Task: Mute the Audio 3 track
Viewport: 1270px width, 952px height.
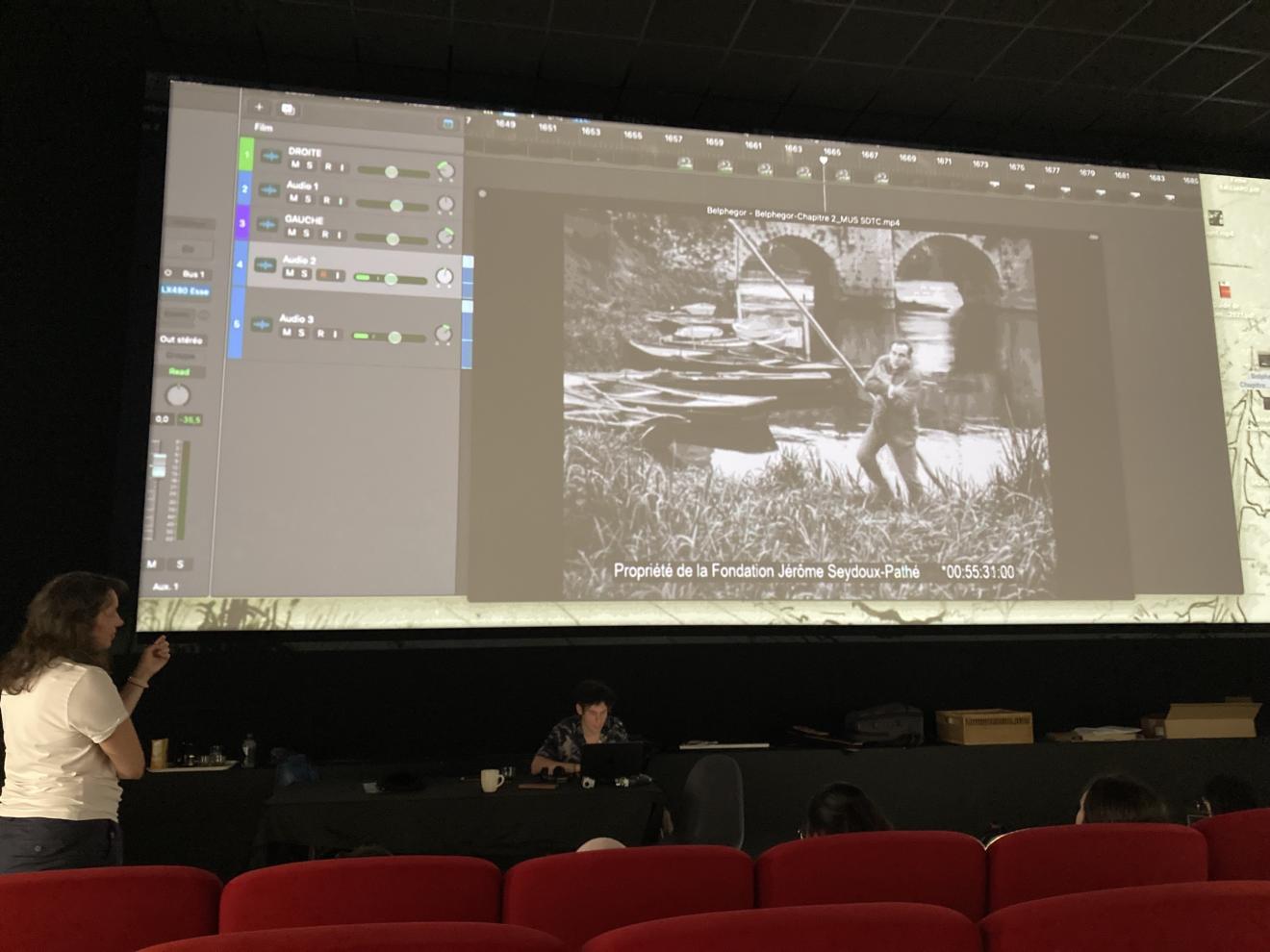Action: (x=287, y=333)
